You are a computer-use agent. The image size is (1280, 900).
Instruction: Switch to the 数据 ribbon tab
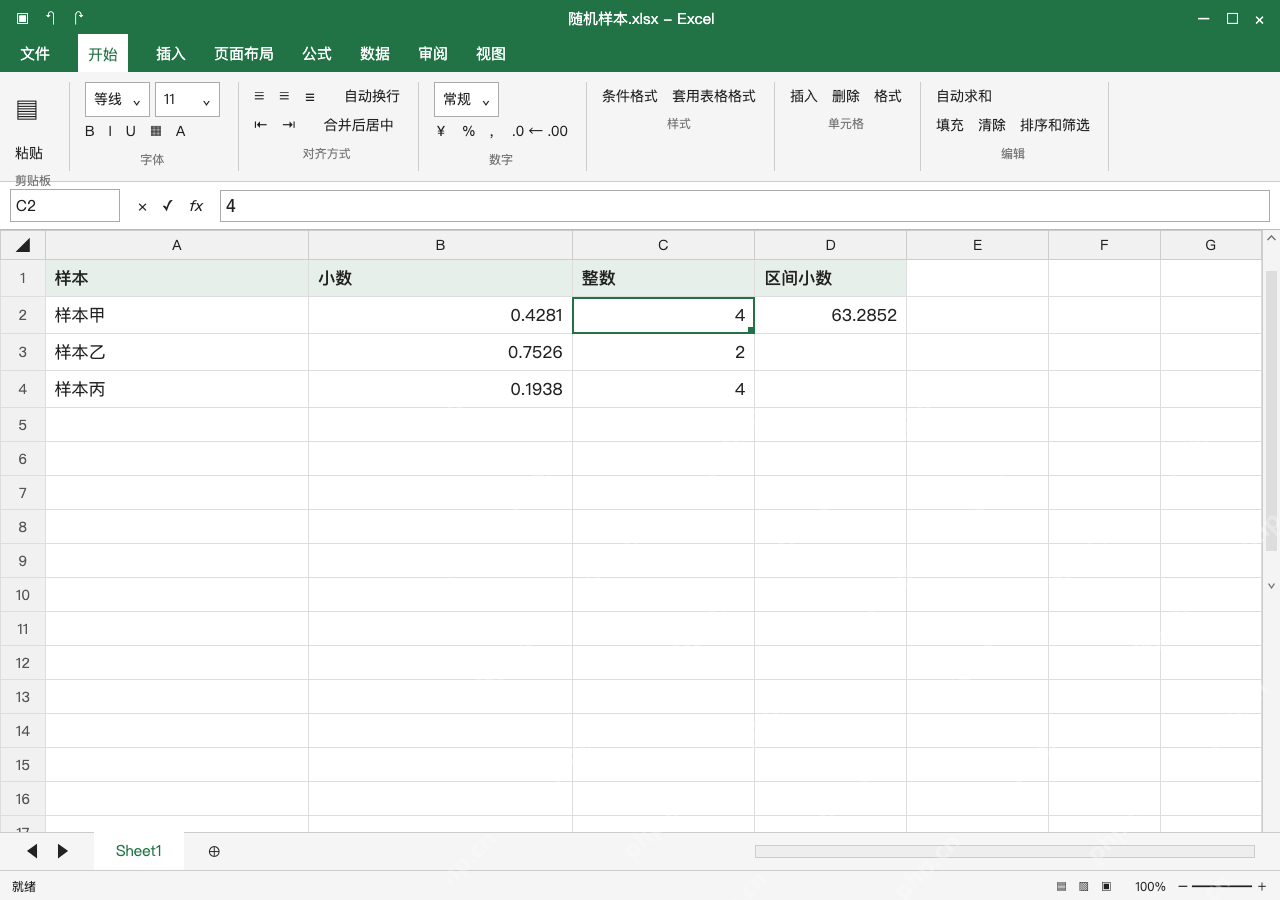click(375, 54)
